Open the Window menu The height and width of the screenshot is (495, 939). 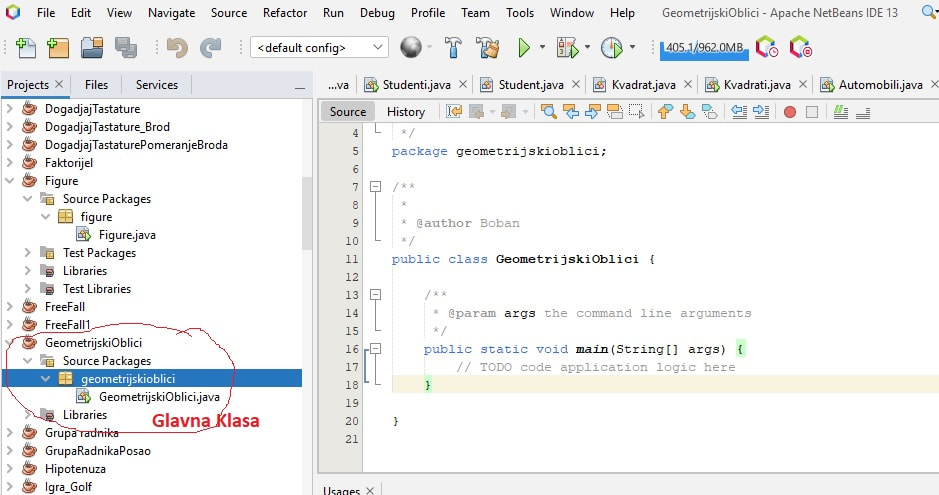pyautogui.click(x=572, y=13)
